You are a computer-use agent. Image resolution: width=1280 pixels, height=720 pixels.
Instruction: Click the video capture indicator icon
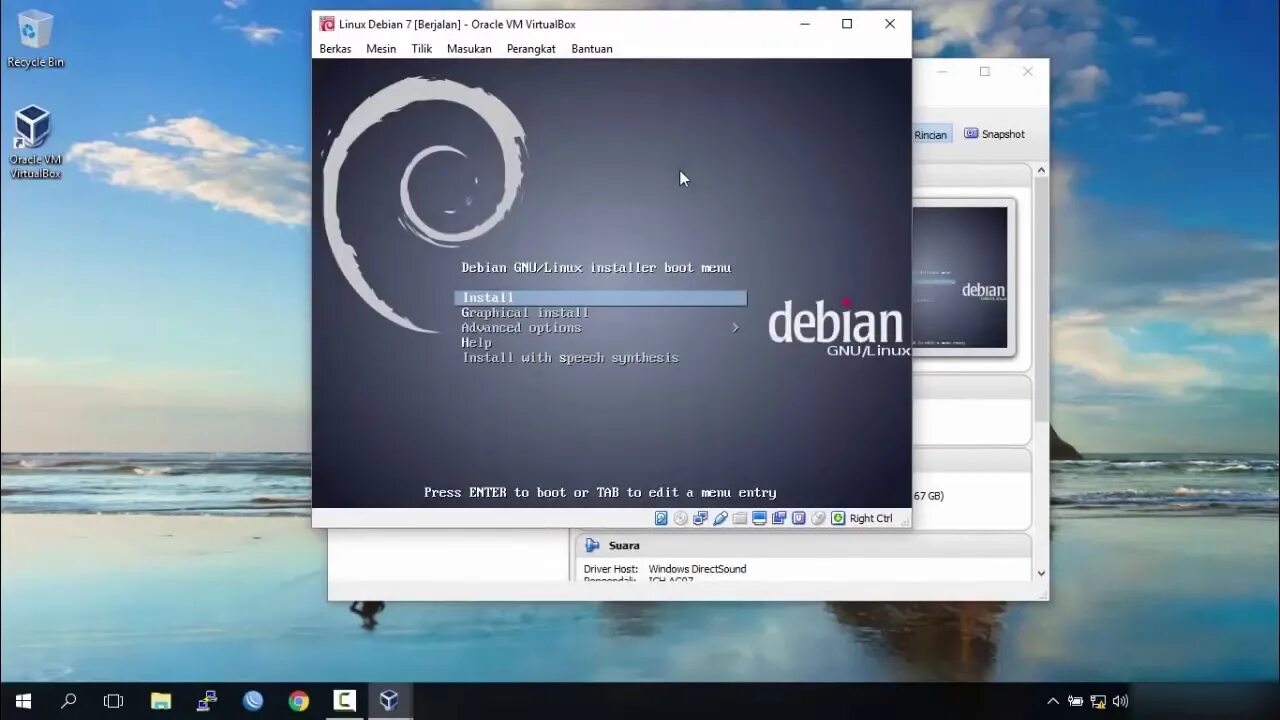(779, 518)
